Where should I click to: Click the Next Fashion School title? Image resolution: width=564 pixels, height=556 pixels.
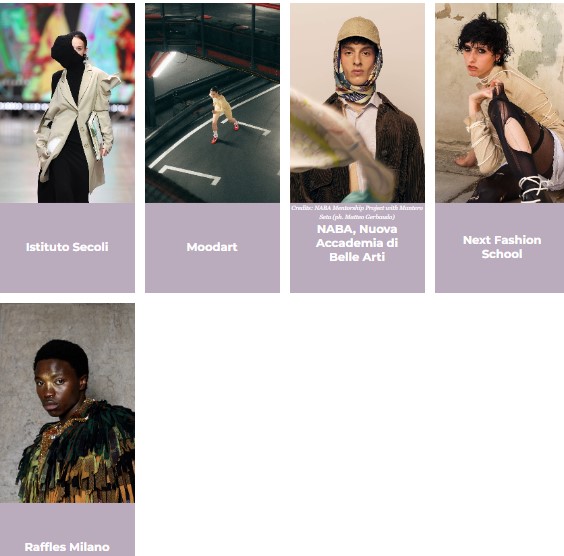tap(502, 247)
